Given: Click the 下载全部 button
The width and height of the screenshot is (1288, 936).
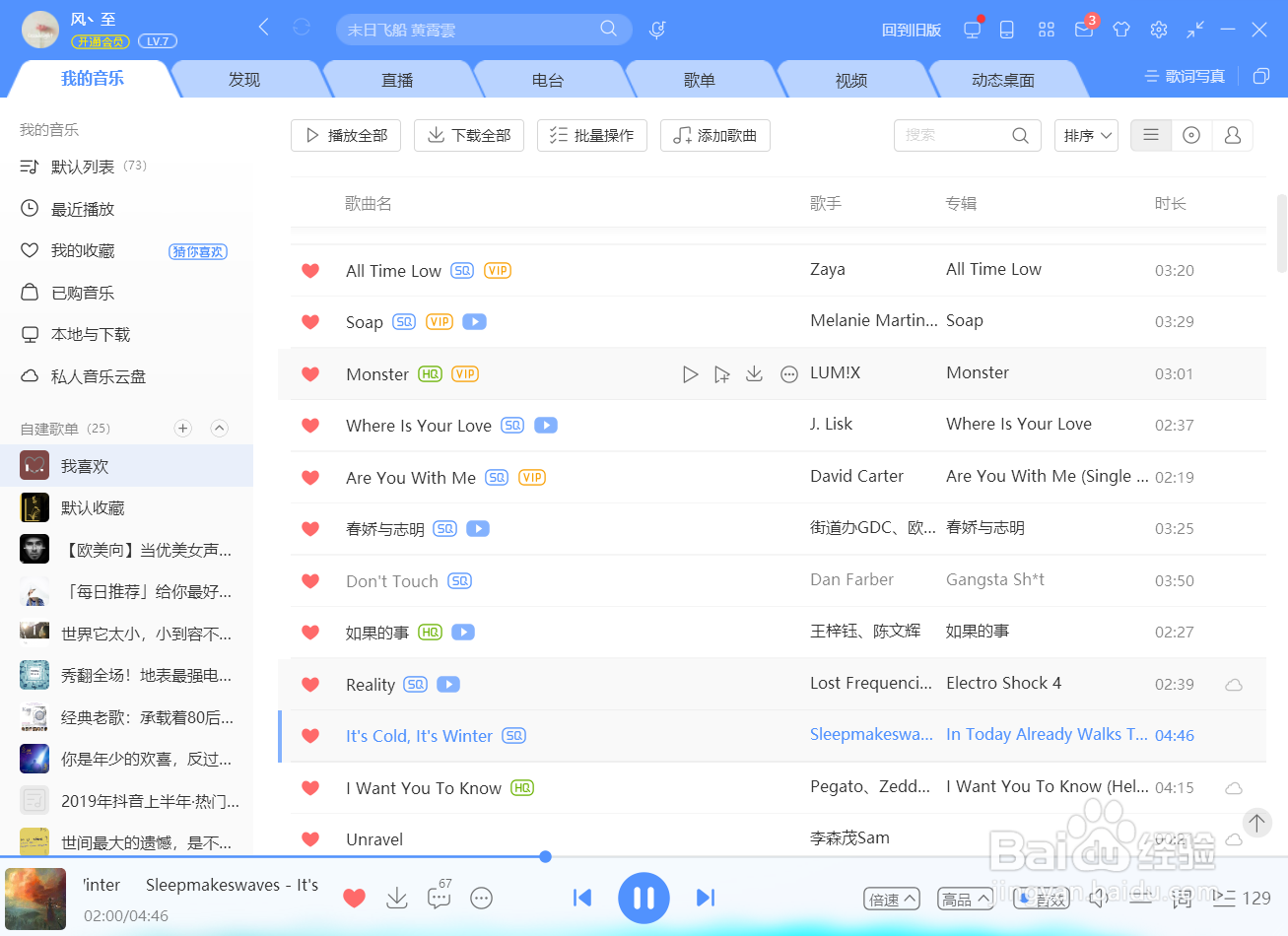Looking at the screenshot, I should pyautogui.click(x=469, y=135).
